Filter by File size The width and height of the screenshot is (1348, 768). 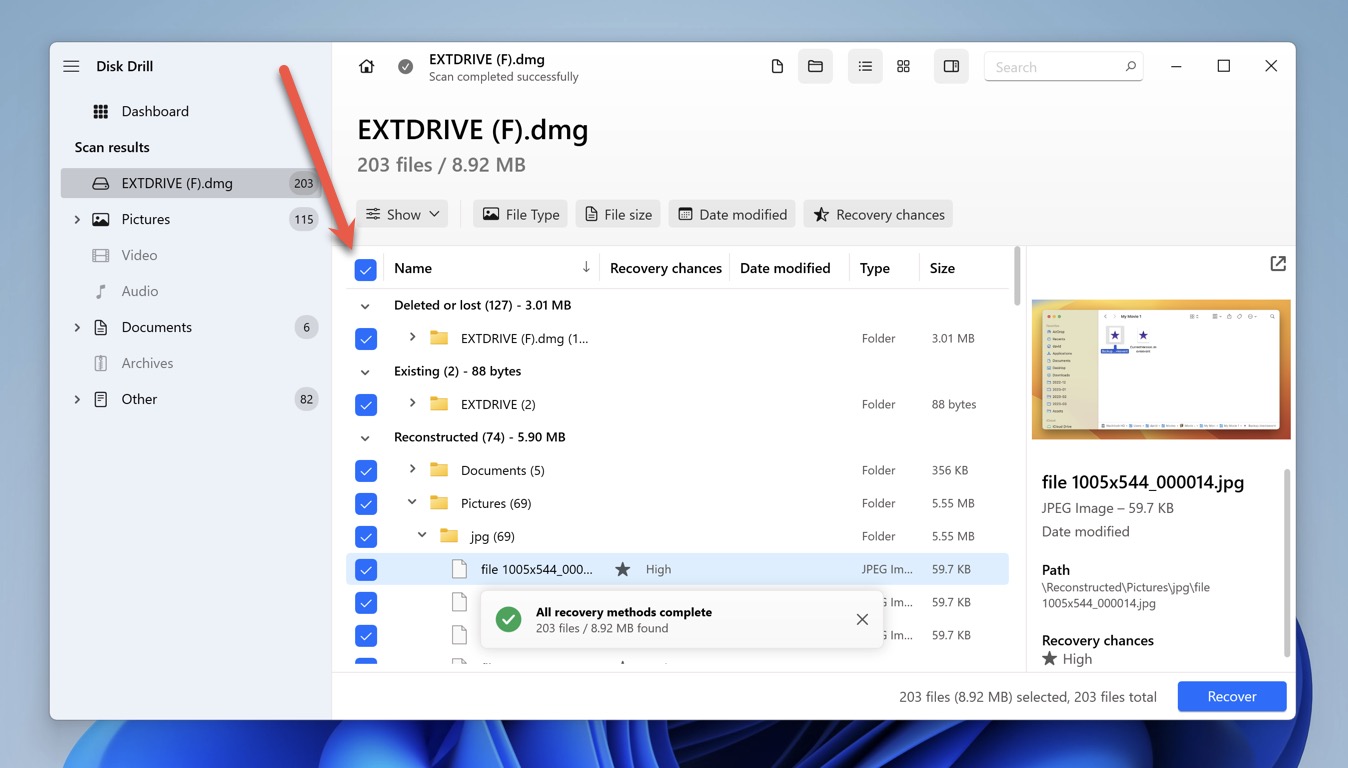coord(618,214)
